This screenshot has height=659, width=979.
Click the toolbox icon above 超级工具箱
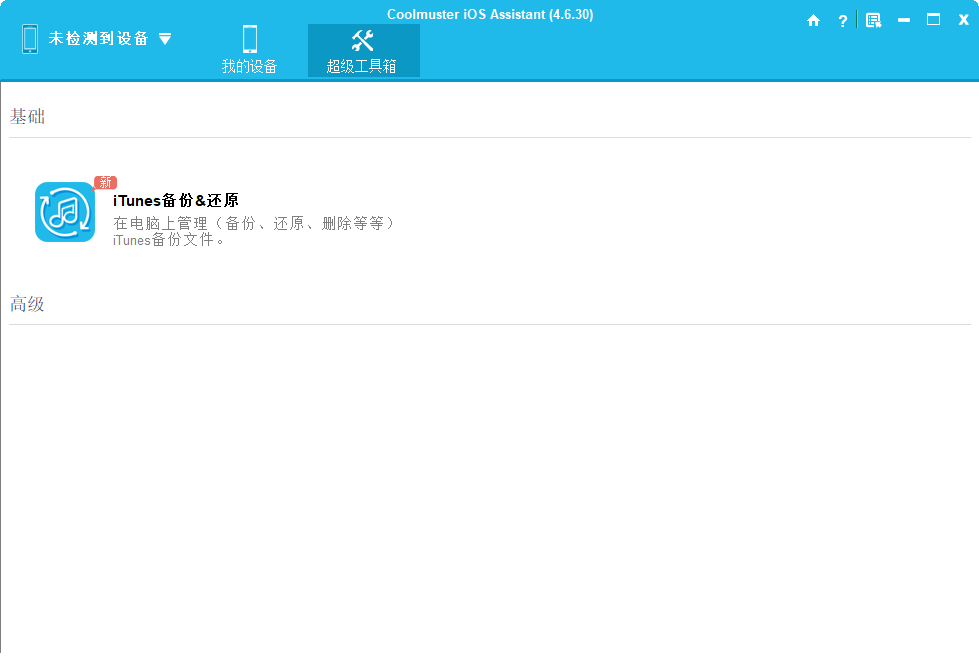point(363,39)
